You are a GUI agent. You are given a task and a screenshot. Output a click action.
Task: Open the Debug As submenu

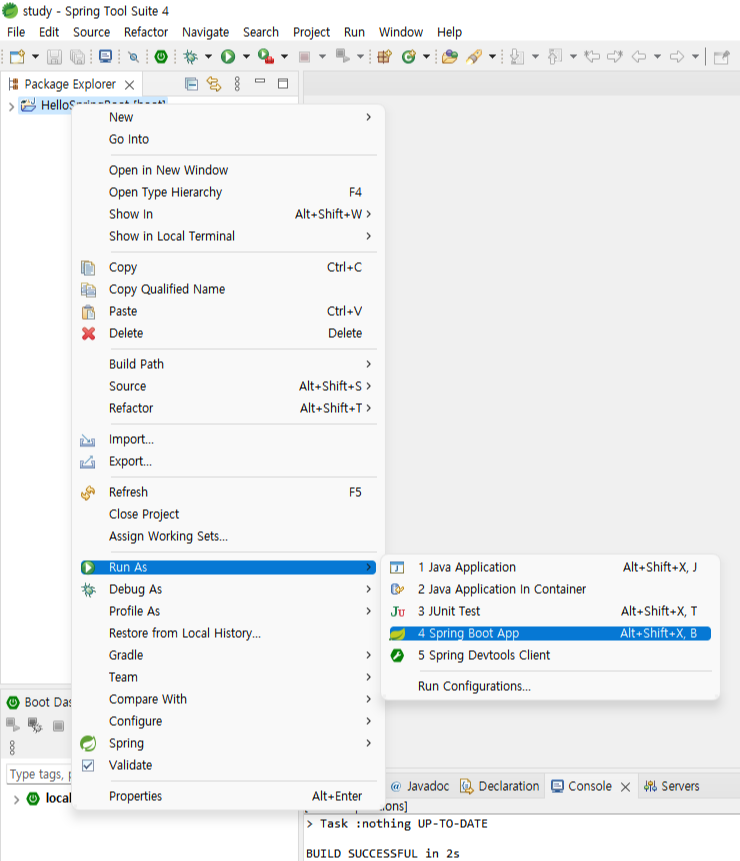coord(228,589)
